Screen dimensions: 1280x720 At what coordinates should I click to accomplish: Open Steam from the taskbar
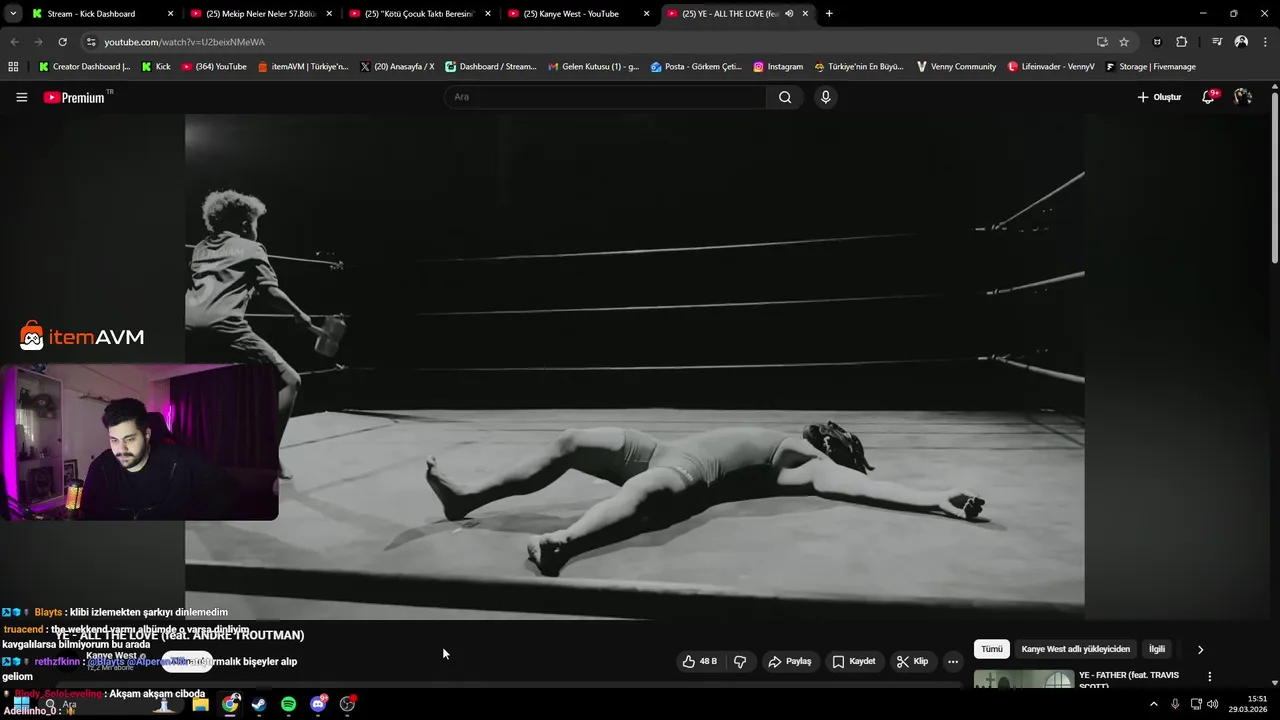259,704
